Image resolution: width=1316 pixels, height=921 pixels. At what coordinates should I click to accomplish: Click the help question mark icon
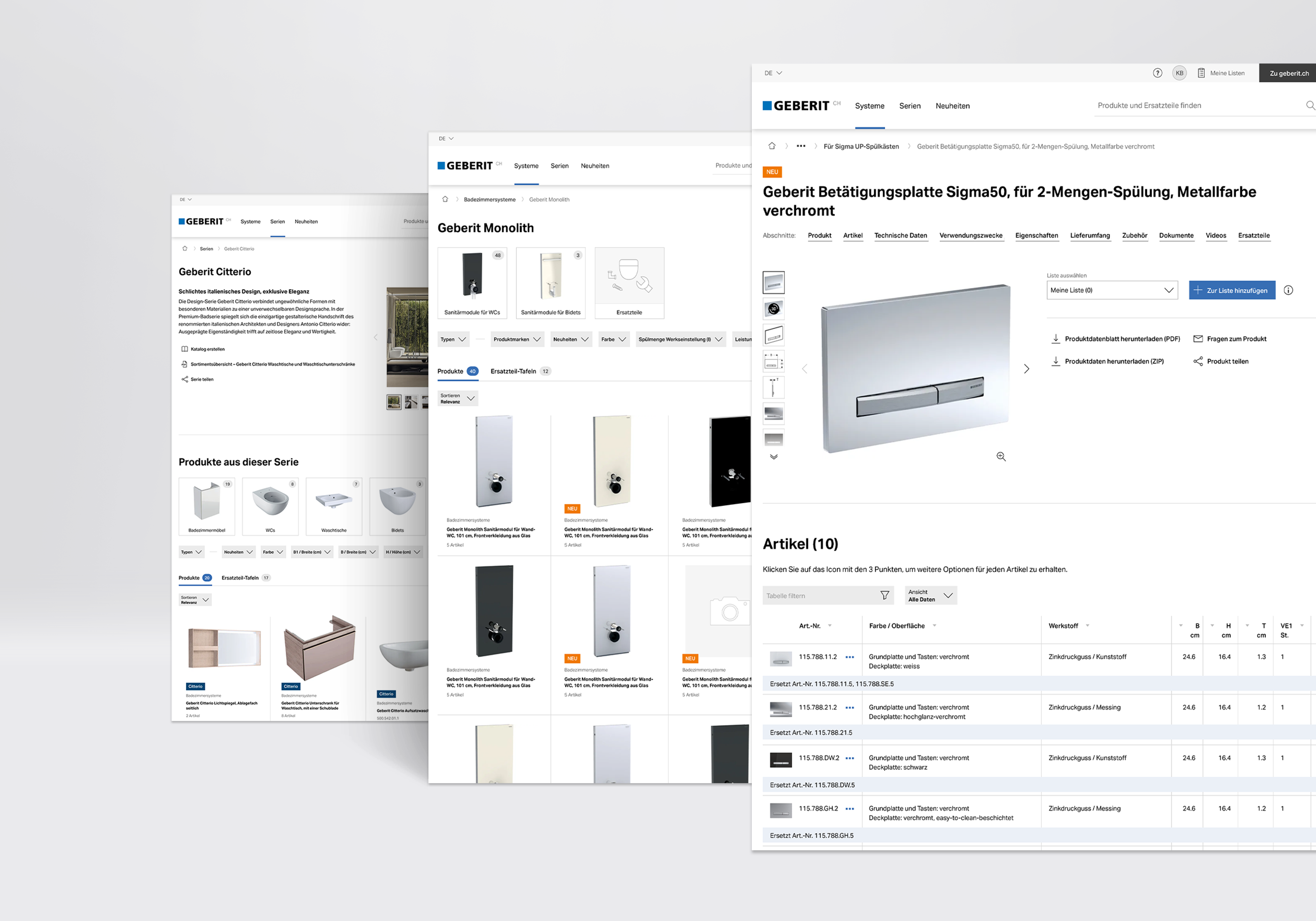(1157, 73)
